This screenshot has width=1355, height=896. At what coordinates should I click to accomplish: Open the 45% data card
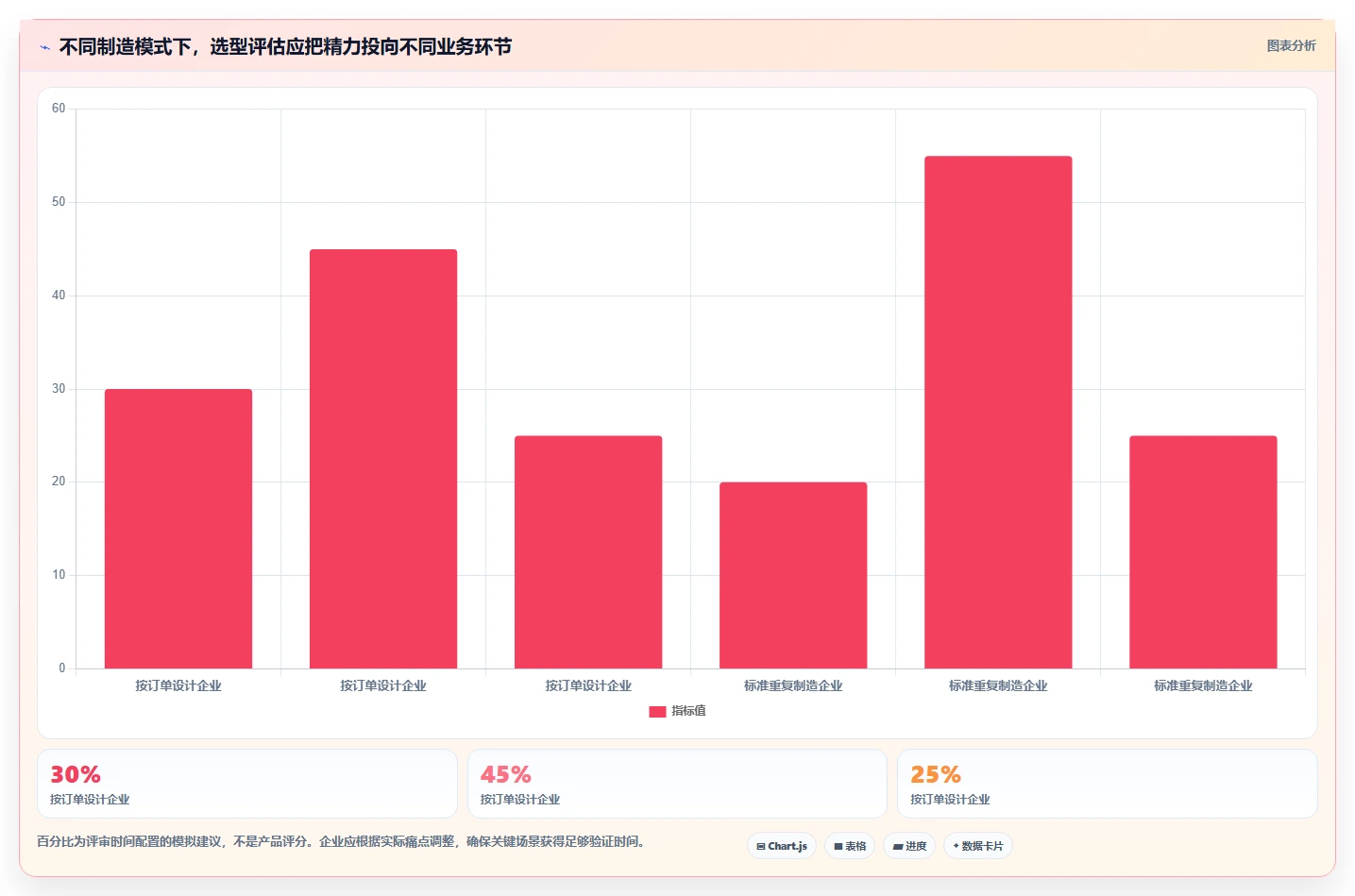tap(677, 784)
